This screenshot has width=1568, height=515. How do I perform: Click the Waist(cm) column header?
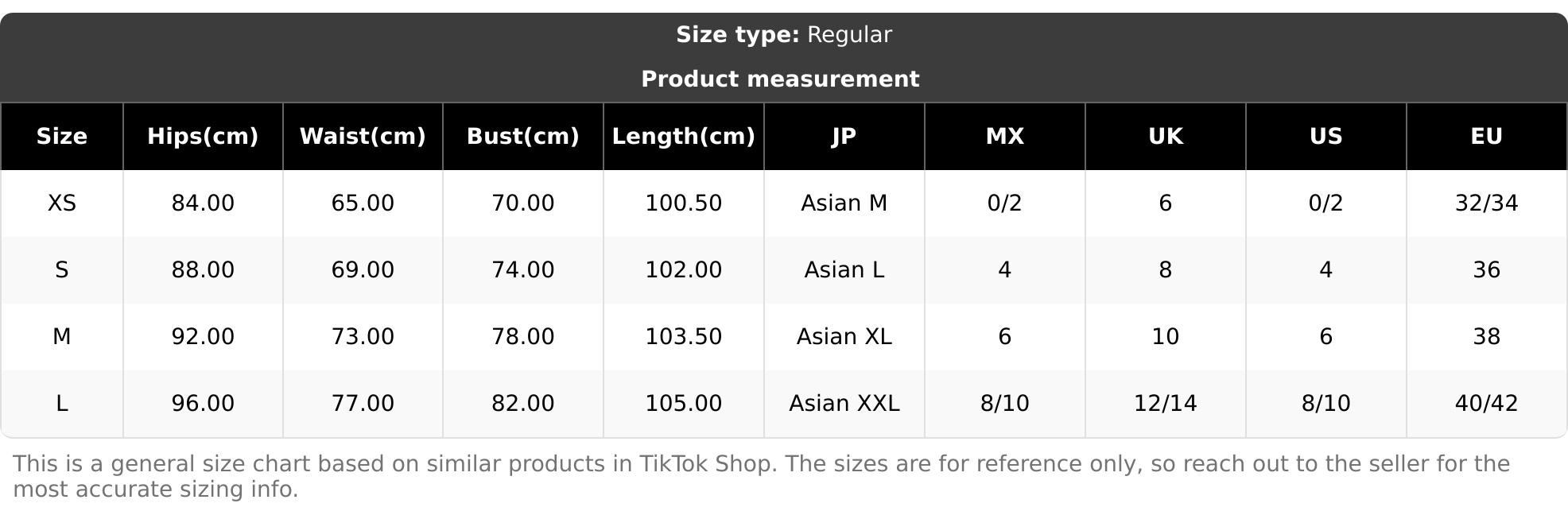363,137
